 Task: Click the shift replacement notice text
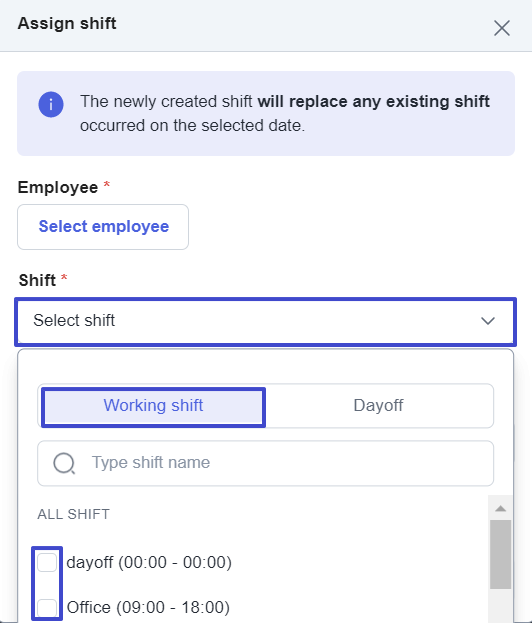(x=284, y=113)
